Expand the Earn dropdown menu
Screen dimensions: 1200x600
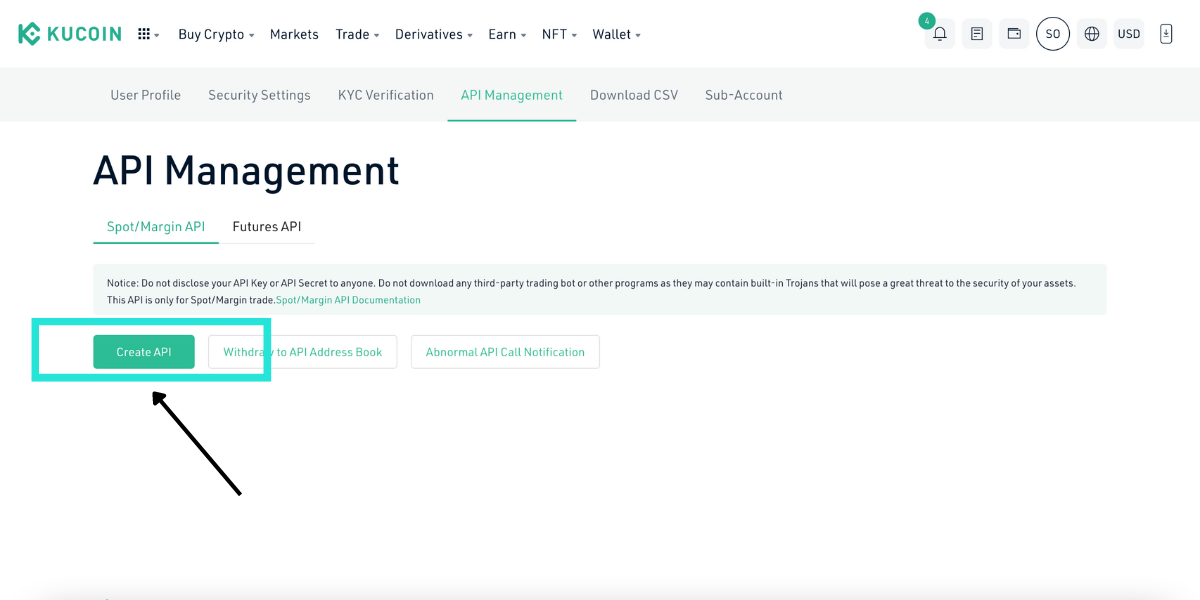tap(507, 34)
